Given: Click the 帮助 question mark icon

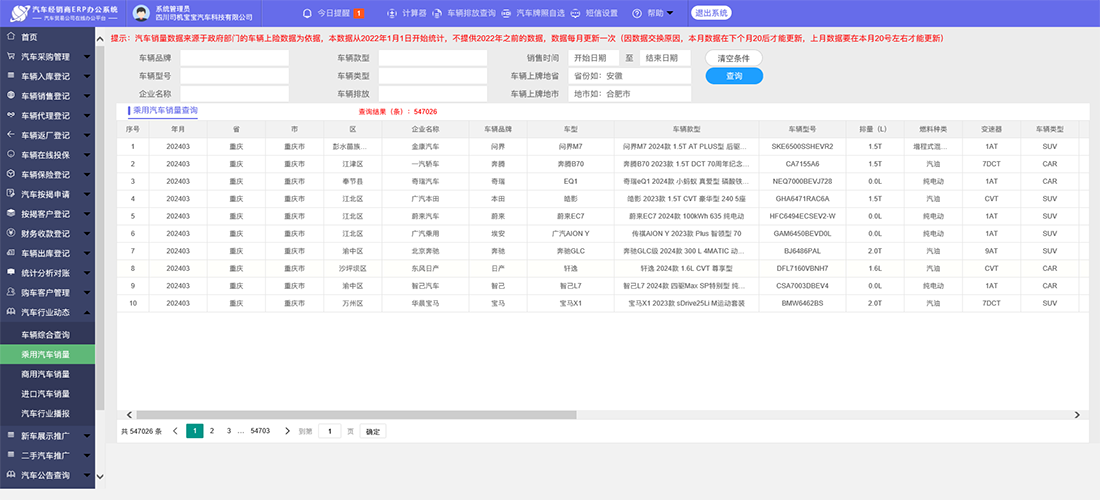Looking at the screenshot, I should [x=637, y=13].
